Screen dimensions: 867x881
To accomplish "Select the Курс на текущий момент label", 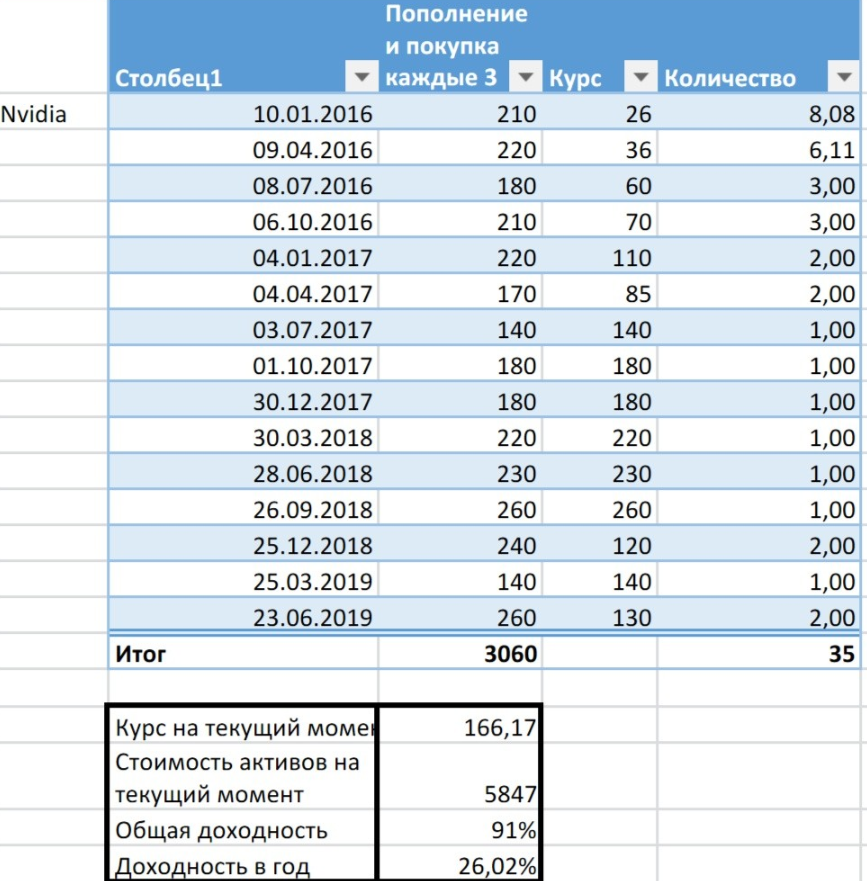I will (x=242, y=727).
